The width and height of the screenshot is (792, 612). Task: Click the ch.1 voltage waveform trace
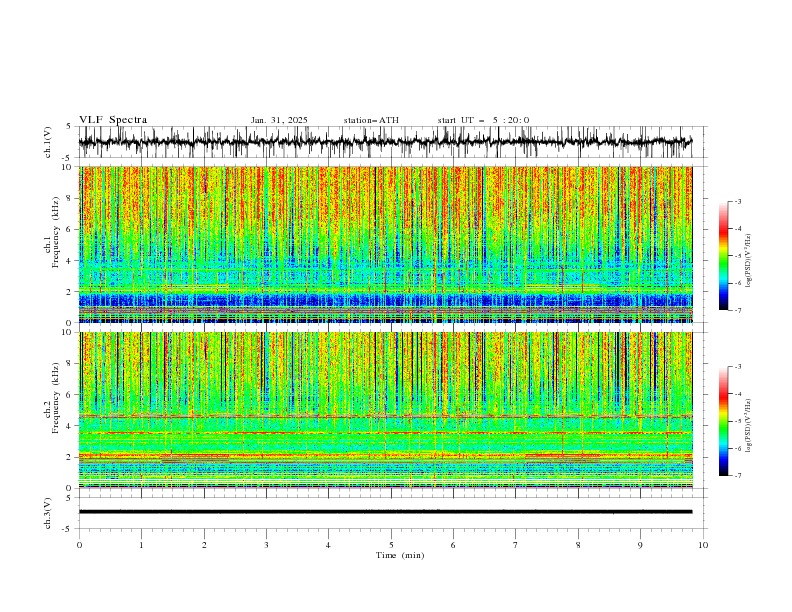[x=385, y=142]
